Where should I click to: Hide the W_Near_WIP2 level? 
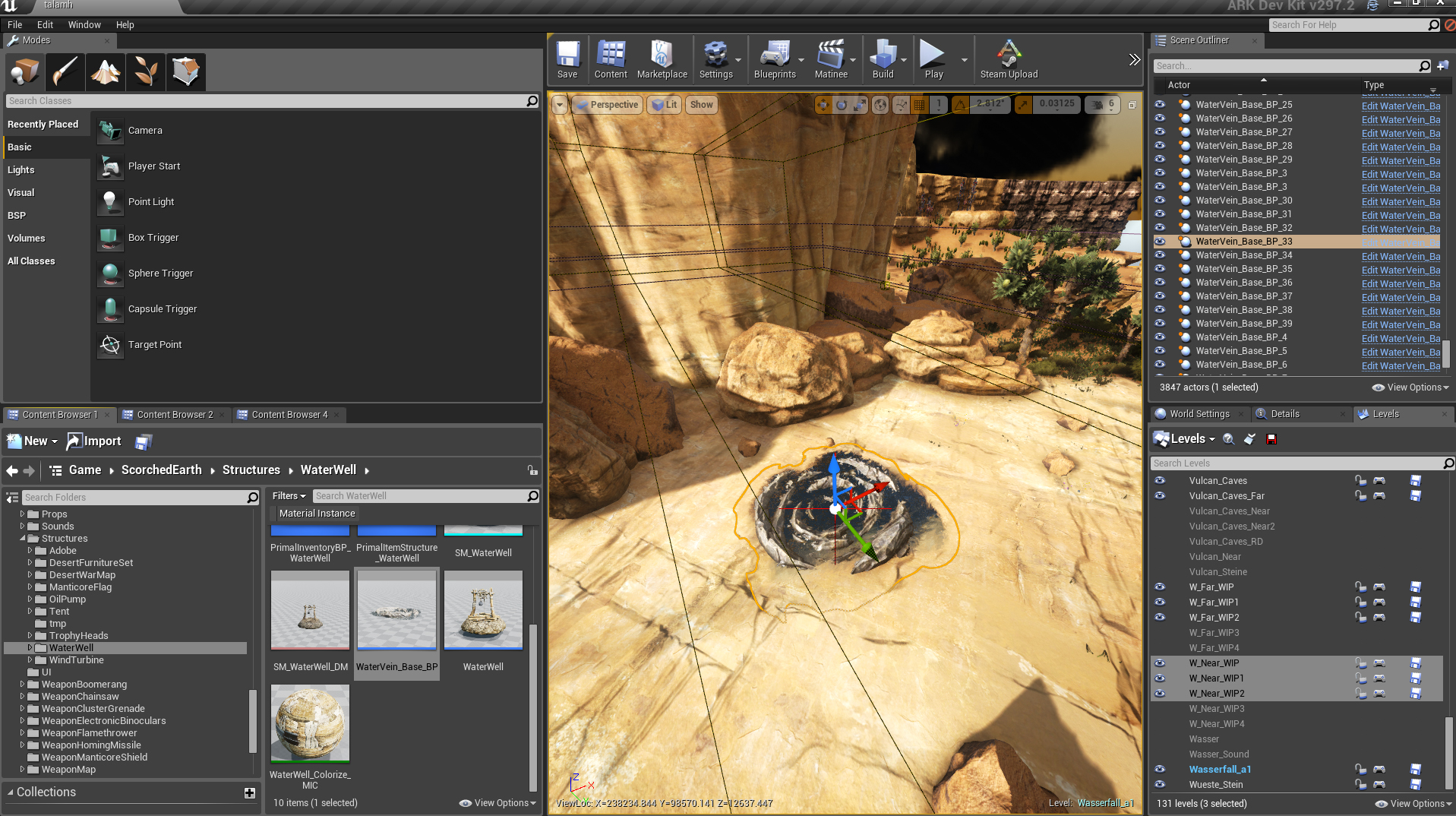(x=1160, y=694)
